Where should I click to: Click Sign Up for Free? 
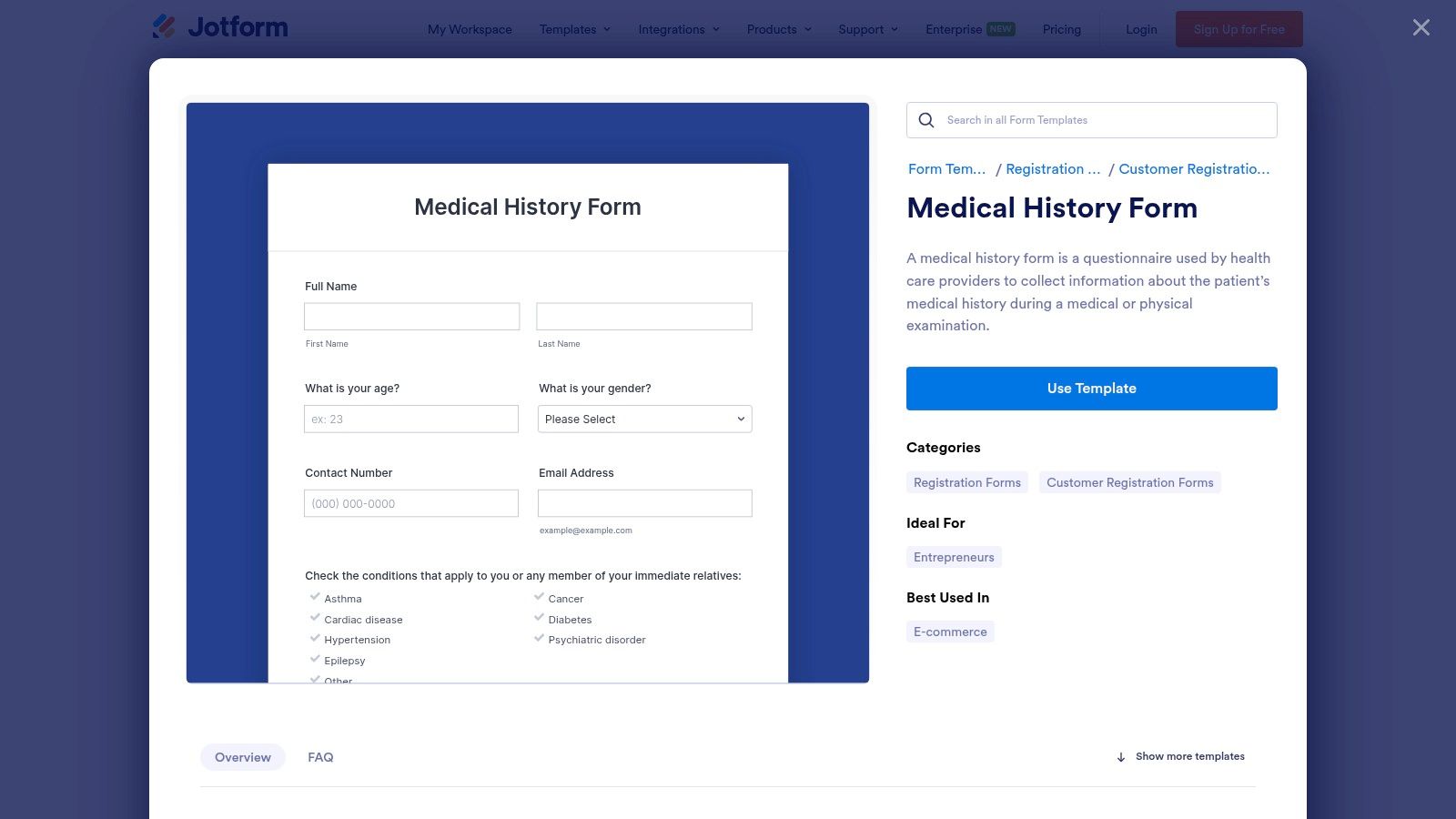[1239, 28]
